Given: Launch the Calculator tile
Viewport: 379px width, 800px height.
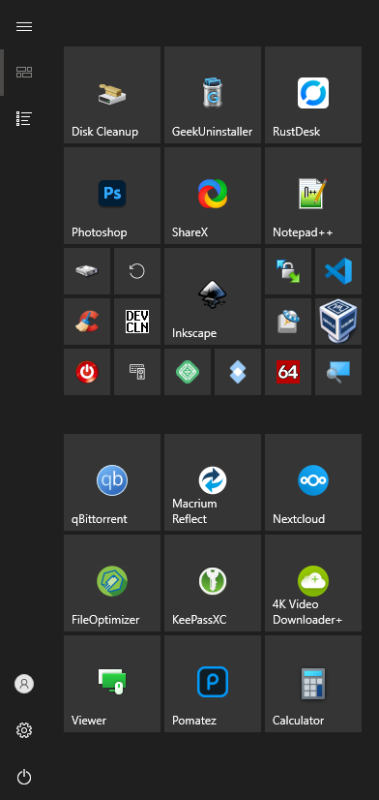Looking at the screenshot, I should point(313,684).
